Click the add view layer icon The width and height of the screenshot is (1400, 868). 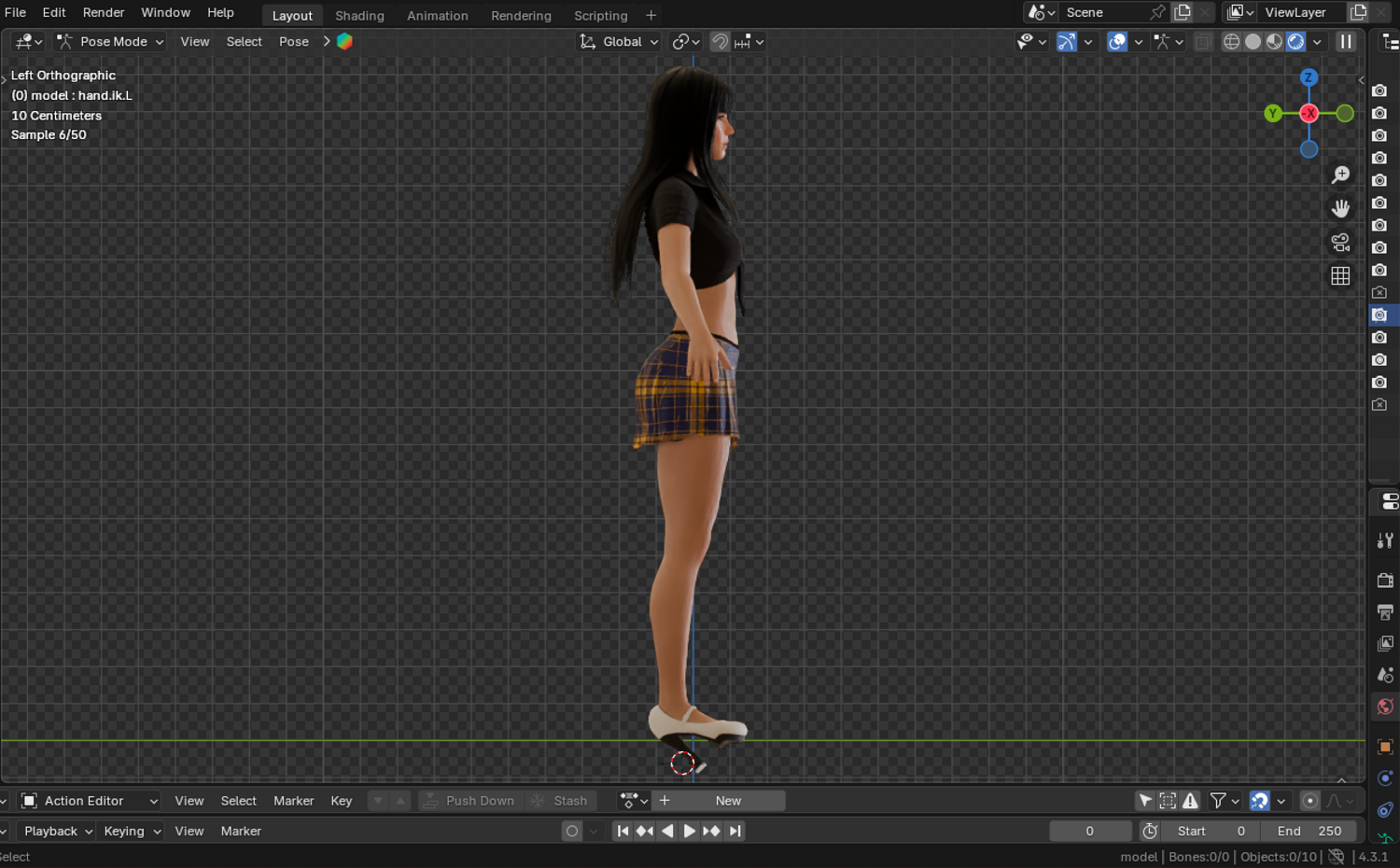[x=1359, y=12]
